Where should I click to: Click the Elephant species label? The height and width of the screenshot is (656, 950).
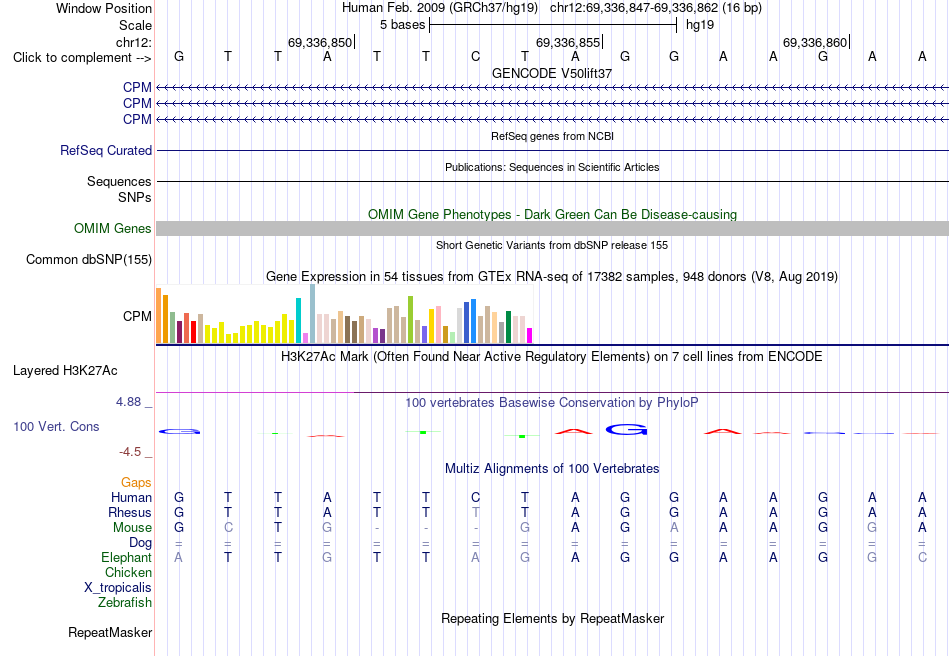126,558
